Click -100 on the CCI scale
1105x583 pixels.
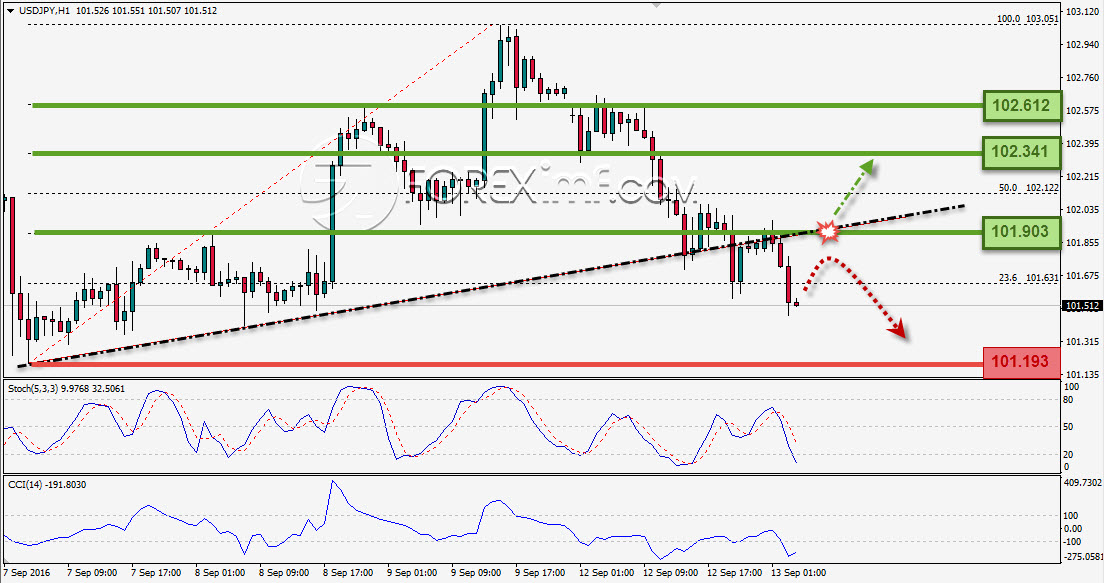point(1072,542)
